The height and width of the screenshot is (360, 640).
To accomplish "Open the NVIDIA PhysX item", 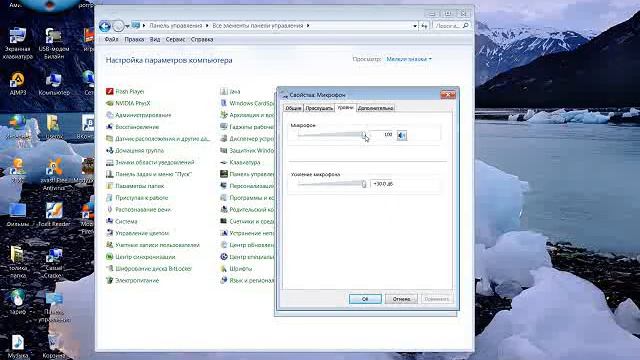I will tap(128, 103).
